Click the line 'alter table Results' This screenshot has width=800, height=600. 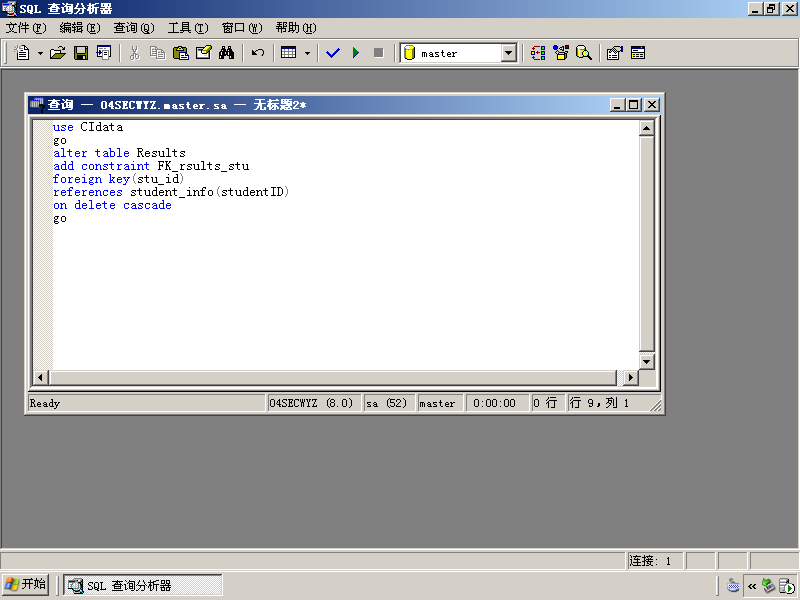[119, 153]
